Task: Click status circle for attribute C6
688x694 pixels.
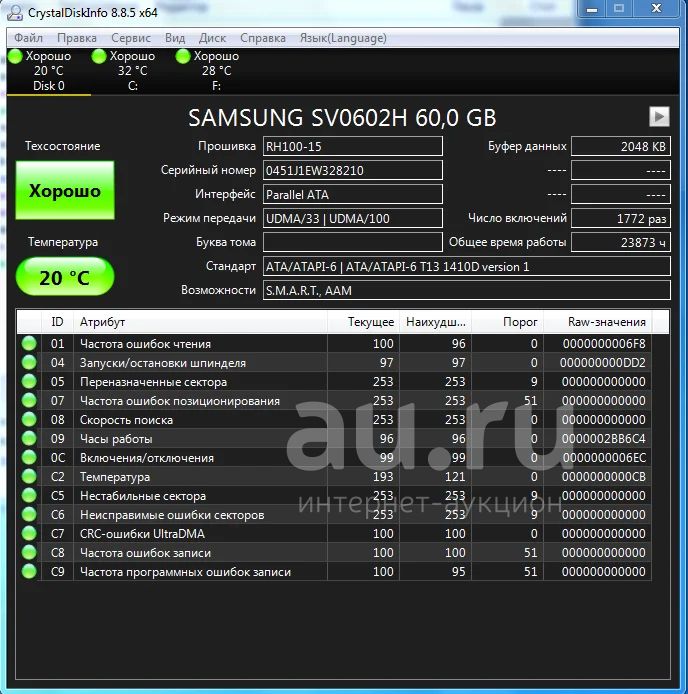Action: point(29,515)
